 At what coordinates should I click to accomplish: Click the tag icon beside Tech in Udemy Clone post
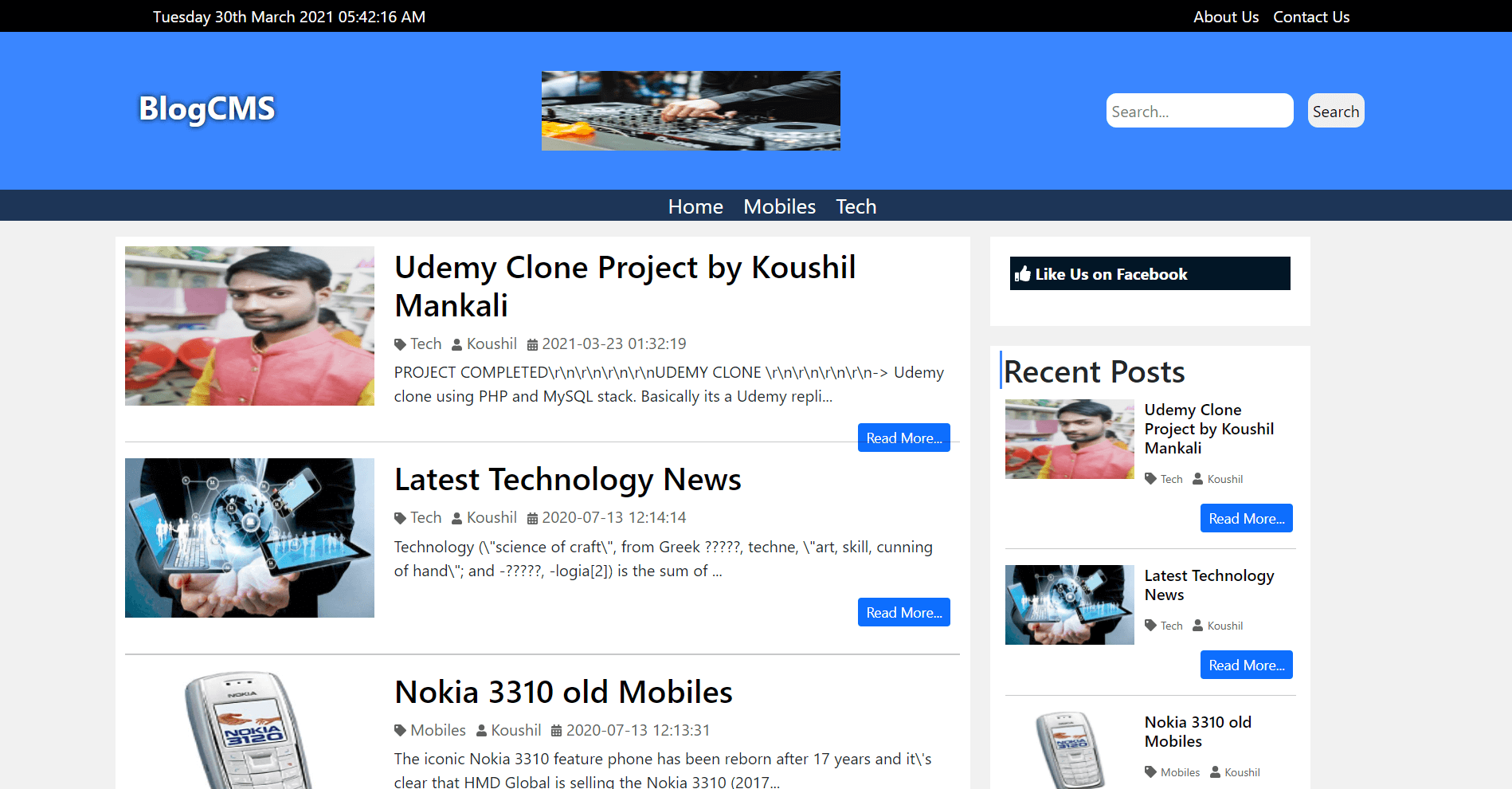pyautogui.click(x=400, y=344)
